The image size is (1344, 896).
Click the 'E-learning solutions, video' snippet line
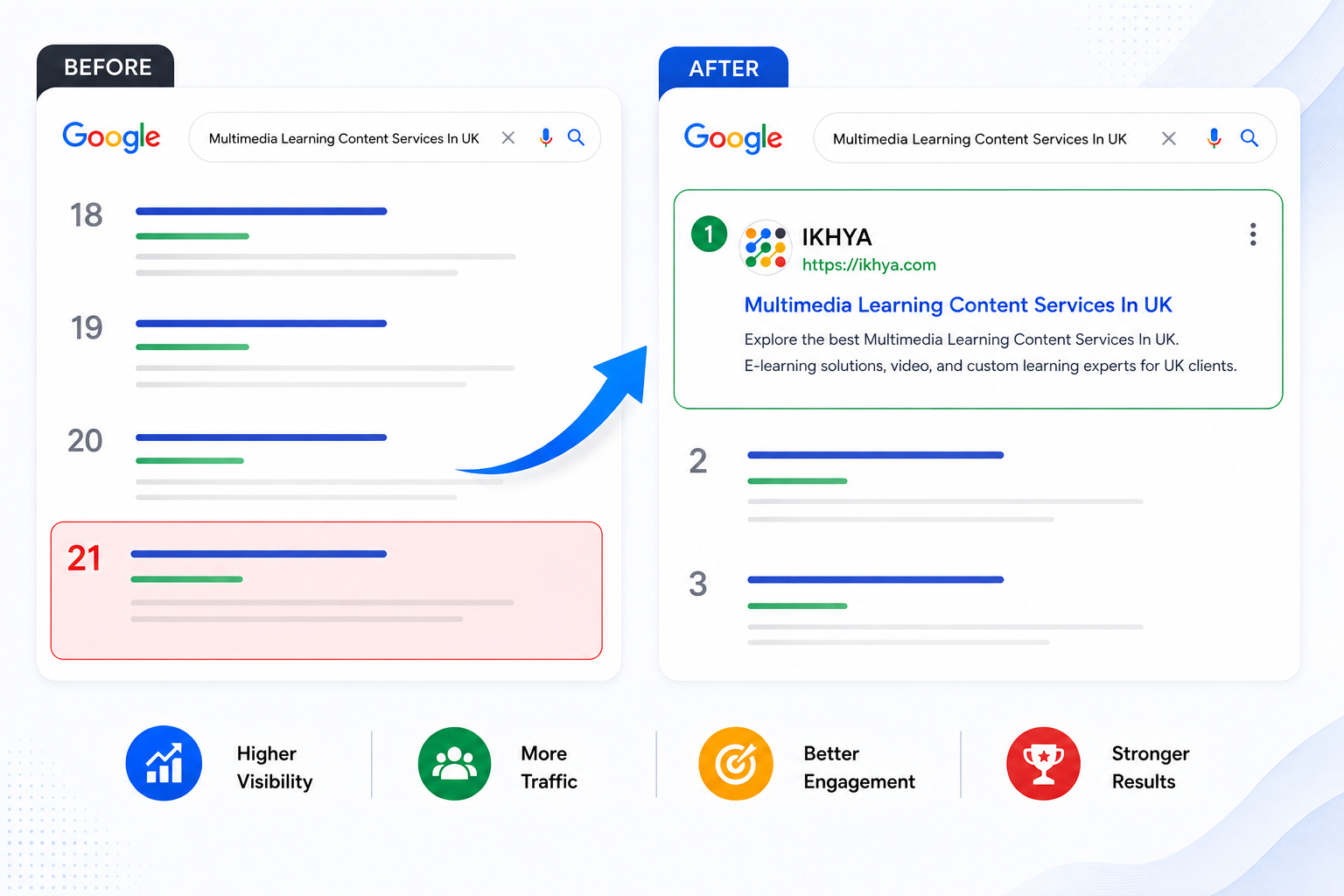(990, 366)
